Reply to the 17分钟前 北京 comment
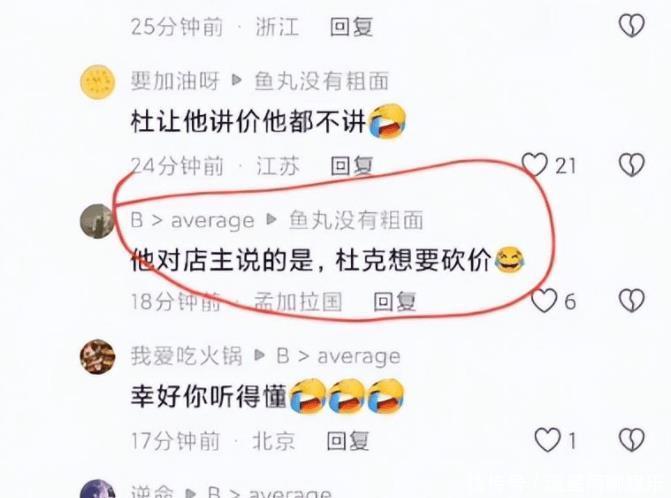This screenshot has height=498, width=671. point(347,441)
